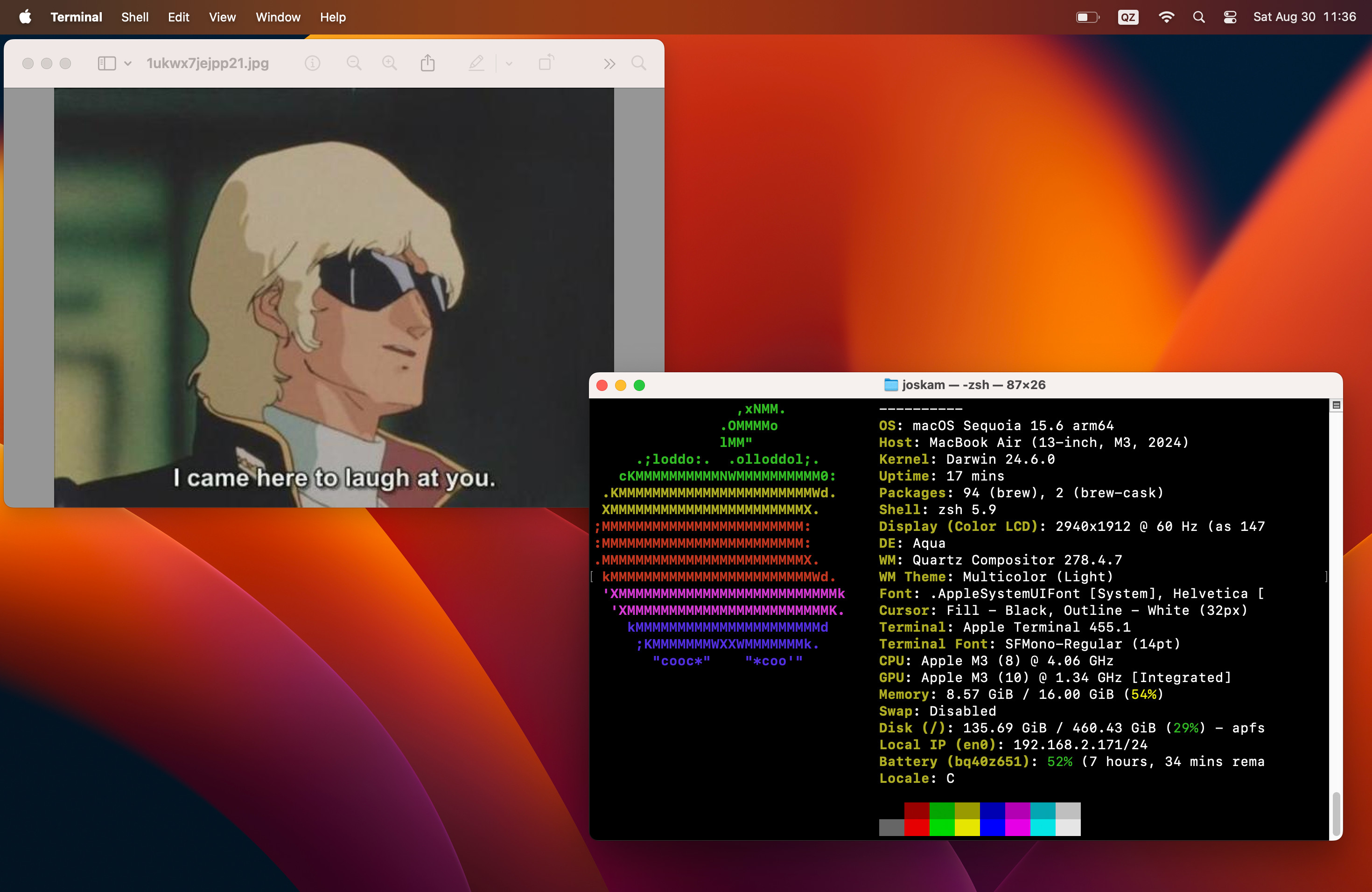Zoom in in Preview
1372x892 pixels.
(x=390, y=63)
